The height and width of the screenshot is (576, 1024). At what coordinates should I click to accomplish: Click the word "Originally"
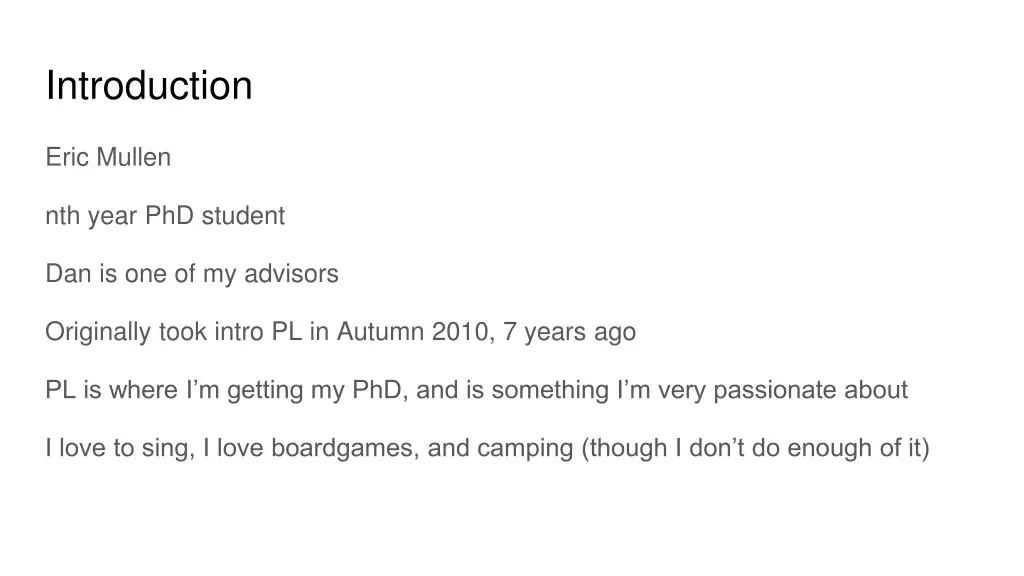[98, 332]
